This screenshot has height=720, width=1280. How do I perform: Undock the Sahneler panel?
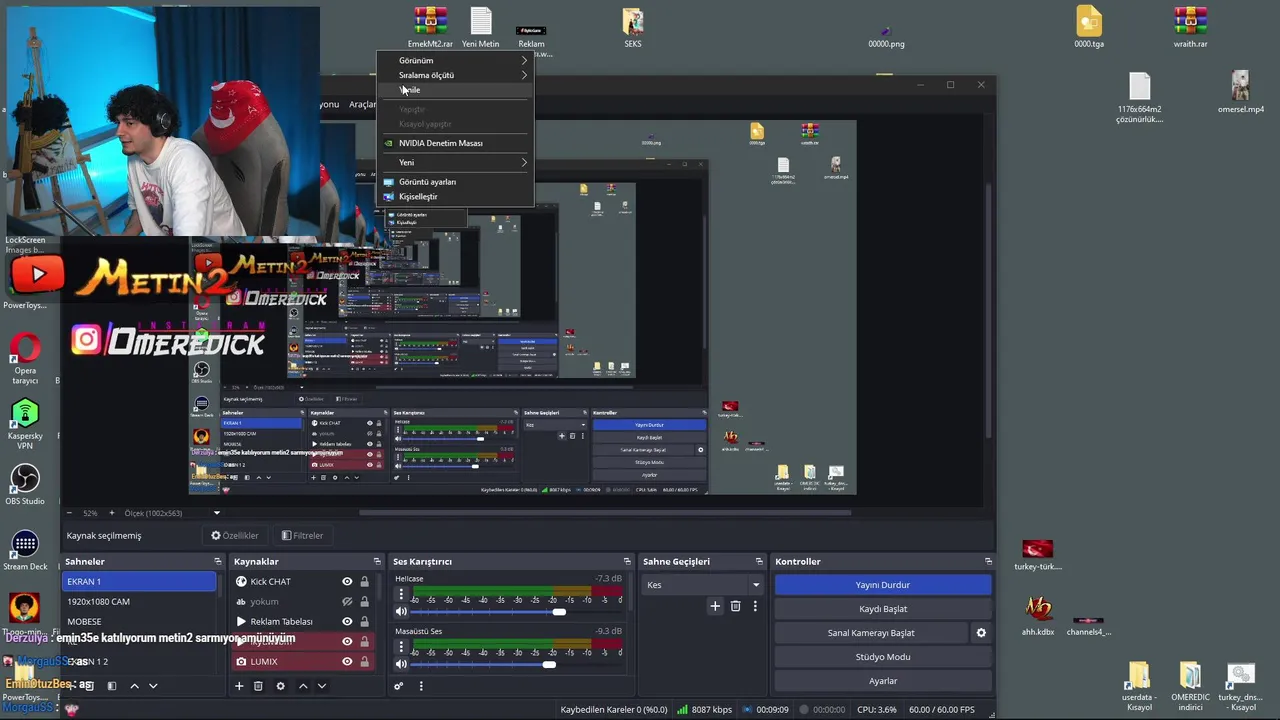tap(217, 562)
